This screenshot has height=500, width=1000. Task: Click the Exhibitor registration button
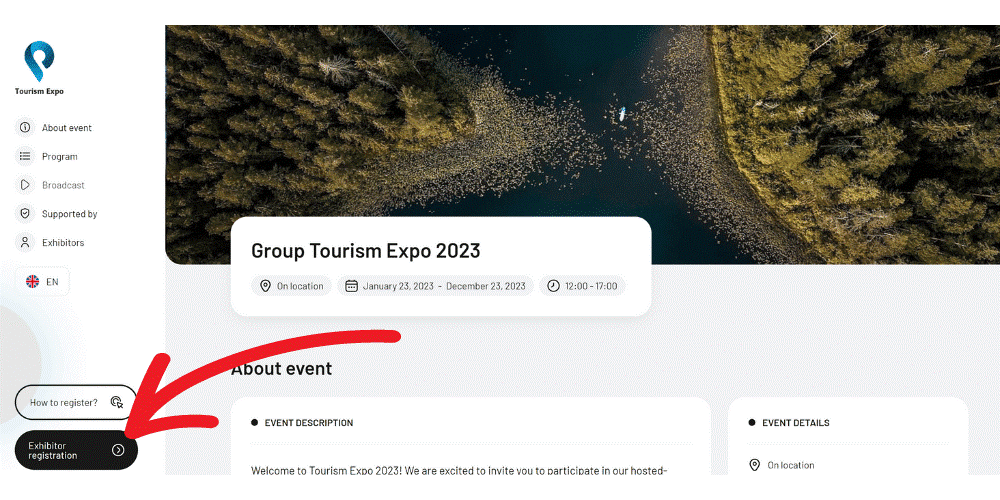[x=76, y=450]
